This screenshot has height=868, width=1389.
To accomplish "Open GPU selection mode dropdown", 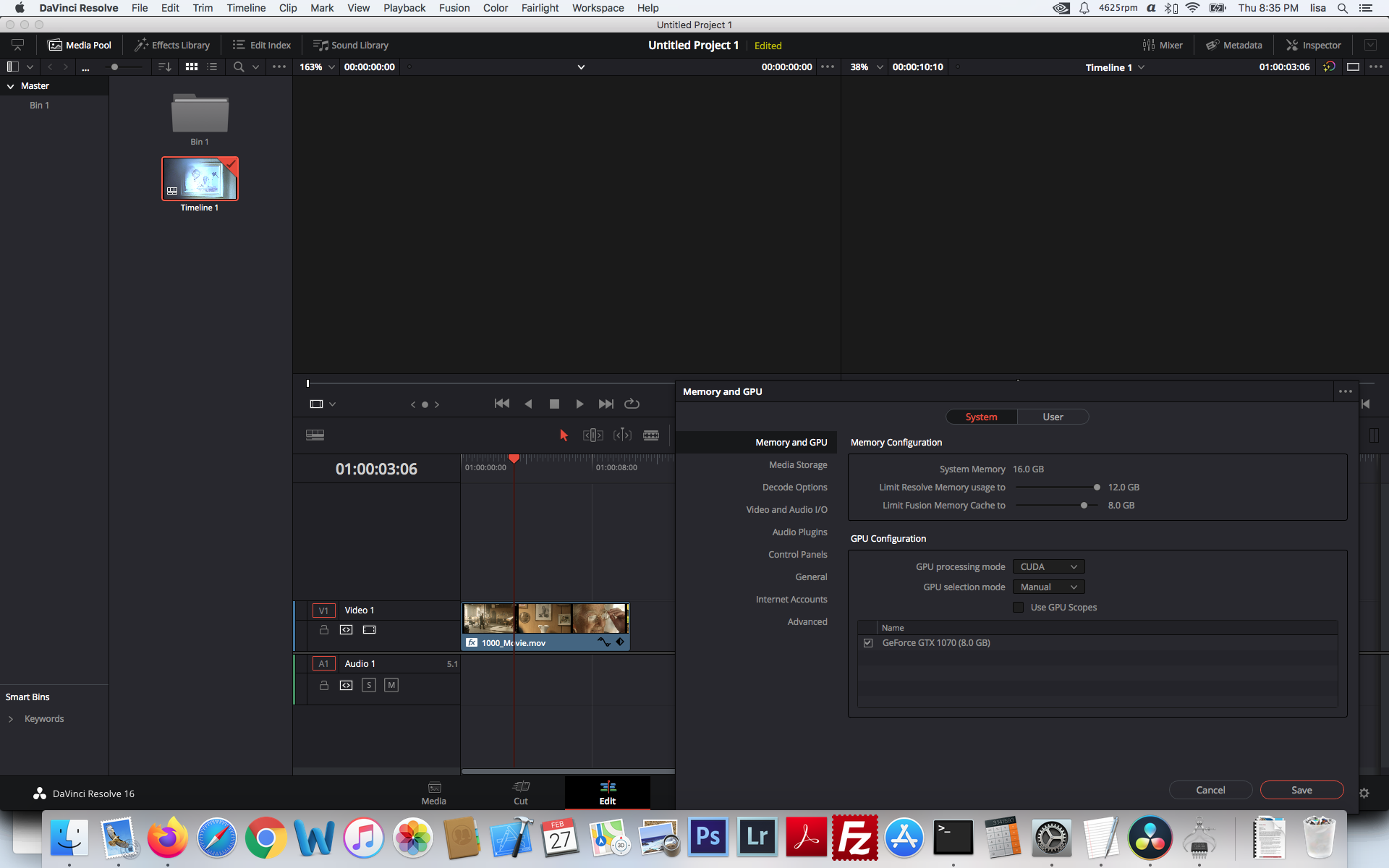I will pos(1048,587).
